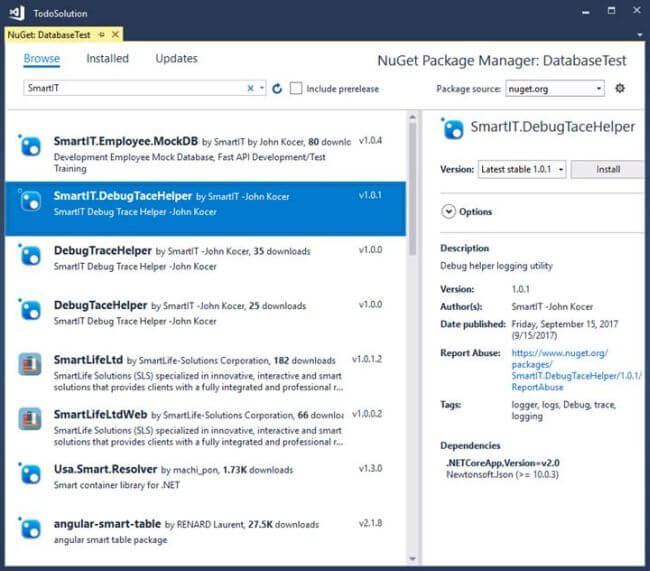Expand the Options section
The image size is (650, 571).
(x=448, y=211)
